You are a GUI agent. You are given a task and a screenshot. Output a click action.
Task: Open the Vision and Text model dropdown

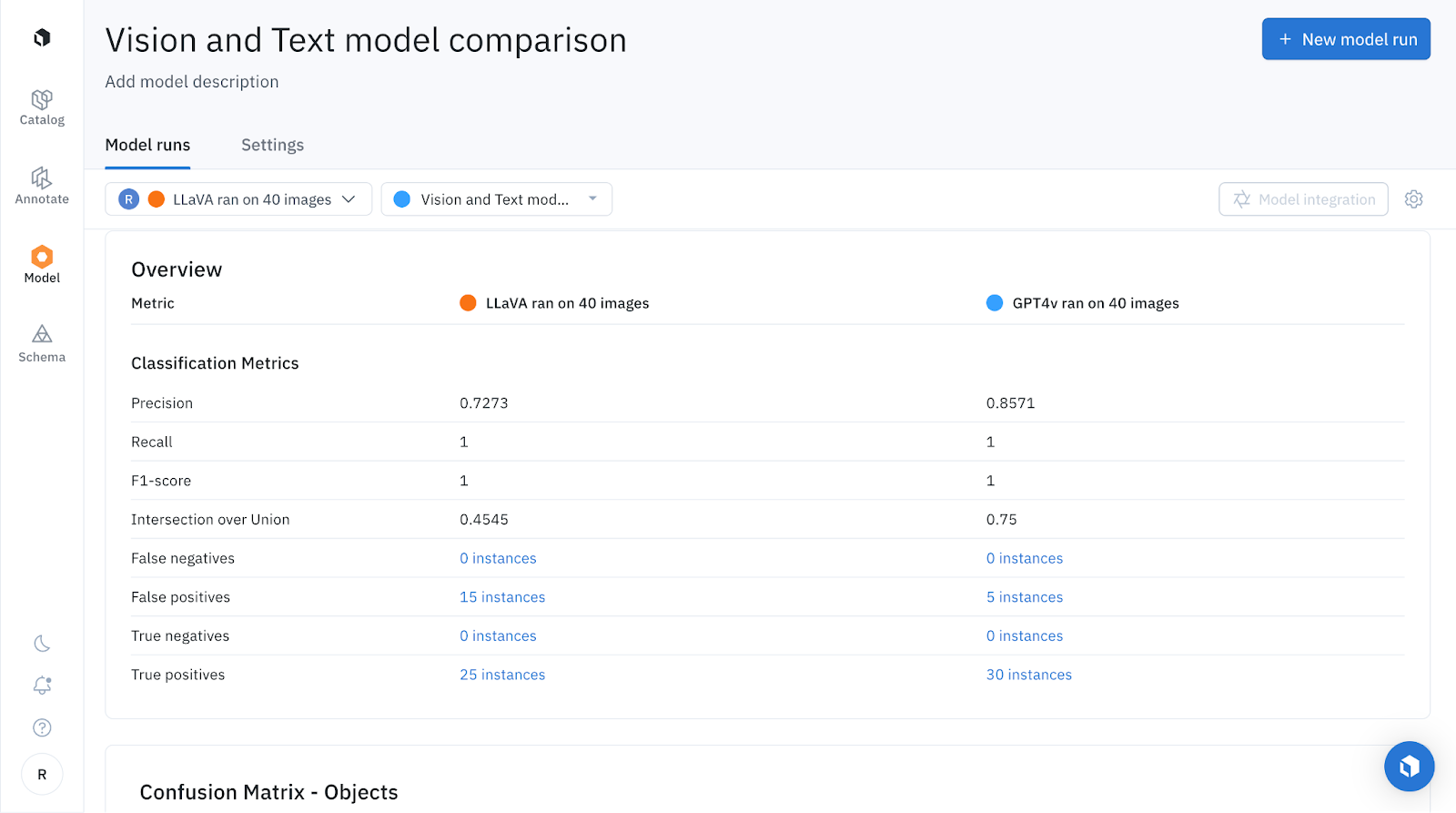tap(496, 199)
